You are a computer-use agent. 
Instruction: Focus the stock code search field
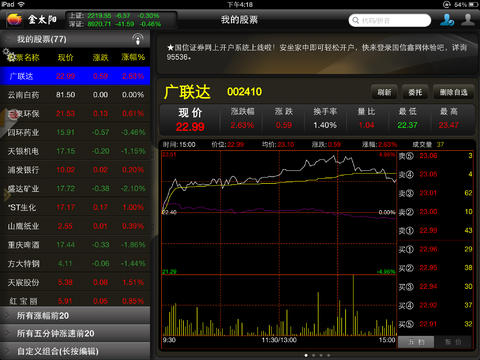pyautogui.click(x=390, y=20)
